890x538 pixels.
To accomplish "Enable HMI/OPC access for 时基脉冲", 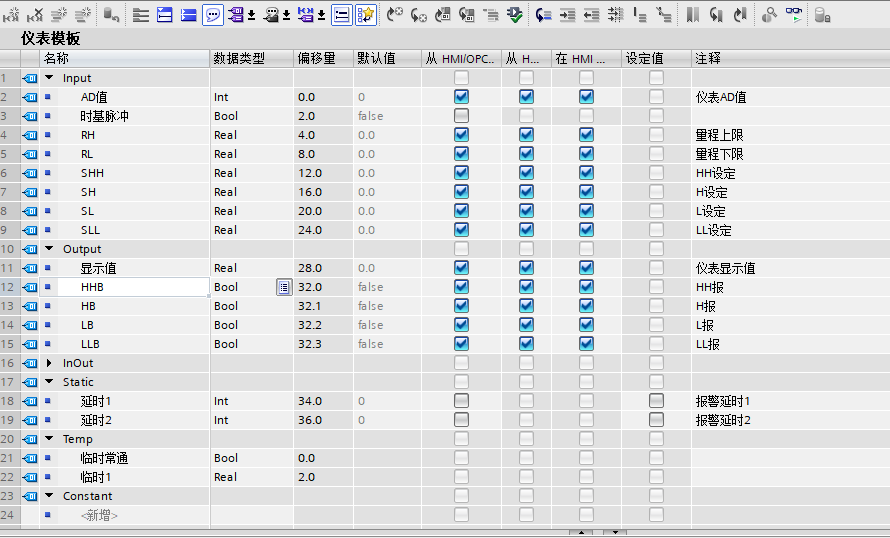I will tap(461, 116).
